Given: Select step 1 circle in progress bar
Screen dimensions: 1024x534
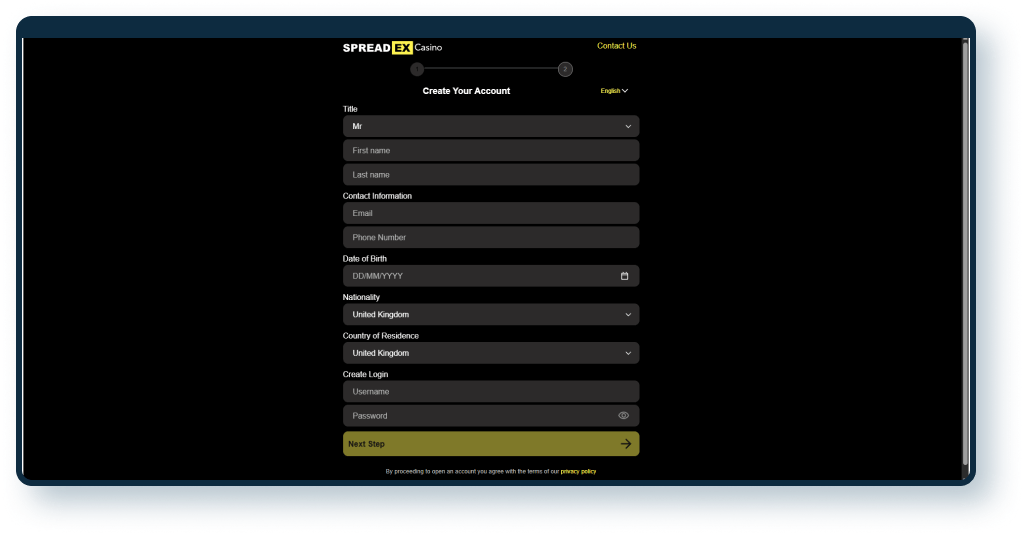Looking at the screenshot, I should 417,69.
